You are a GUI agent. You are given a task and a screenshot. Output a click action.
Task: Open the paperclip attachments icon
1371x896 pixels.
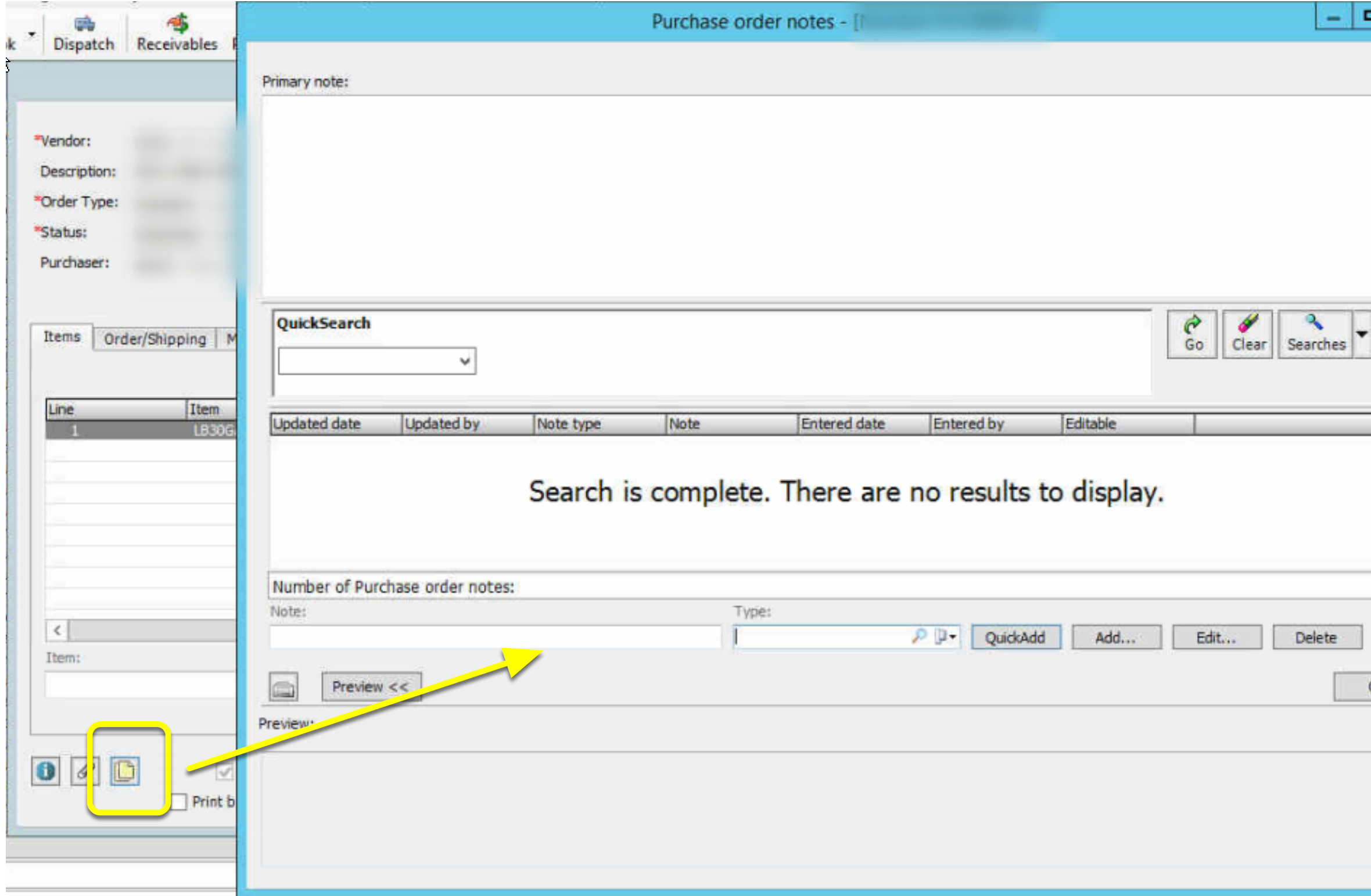85,771
